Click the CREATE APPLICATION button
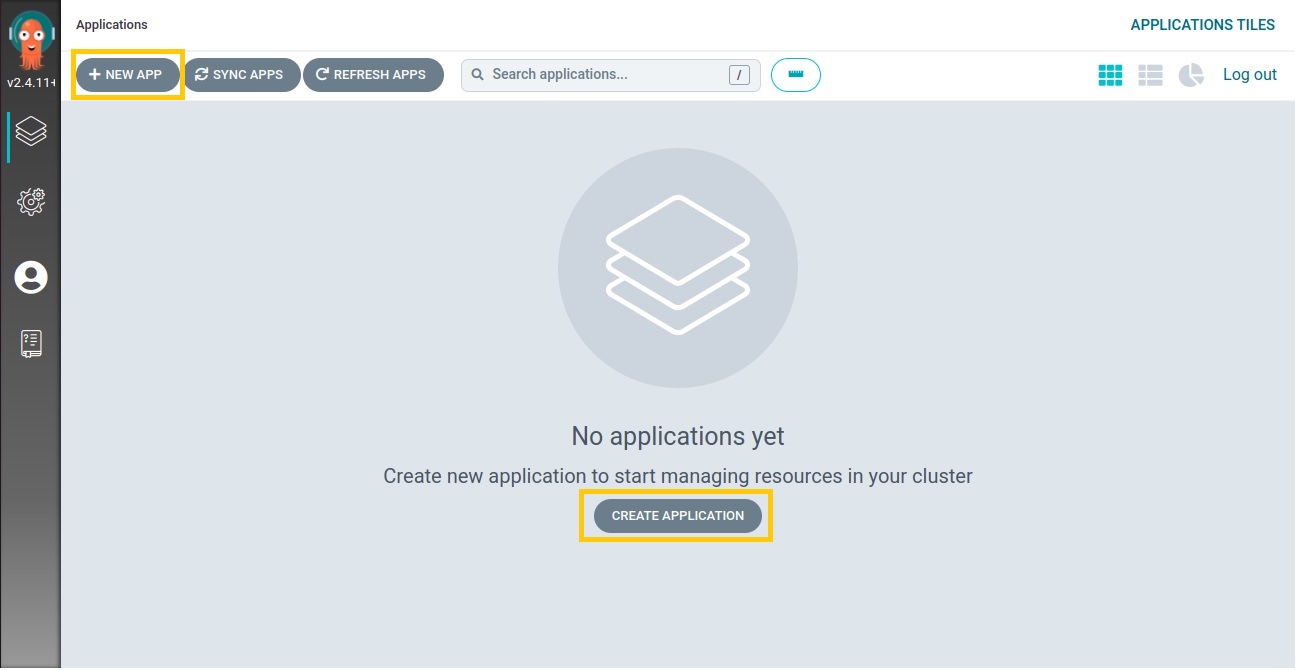Viewport: 1296px width, 670px height. click(x=677, y=516)
